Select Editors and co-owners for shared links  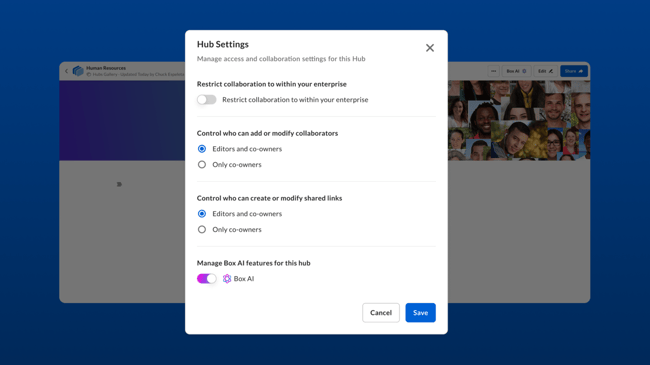[202, 214]
